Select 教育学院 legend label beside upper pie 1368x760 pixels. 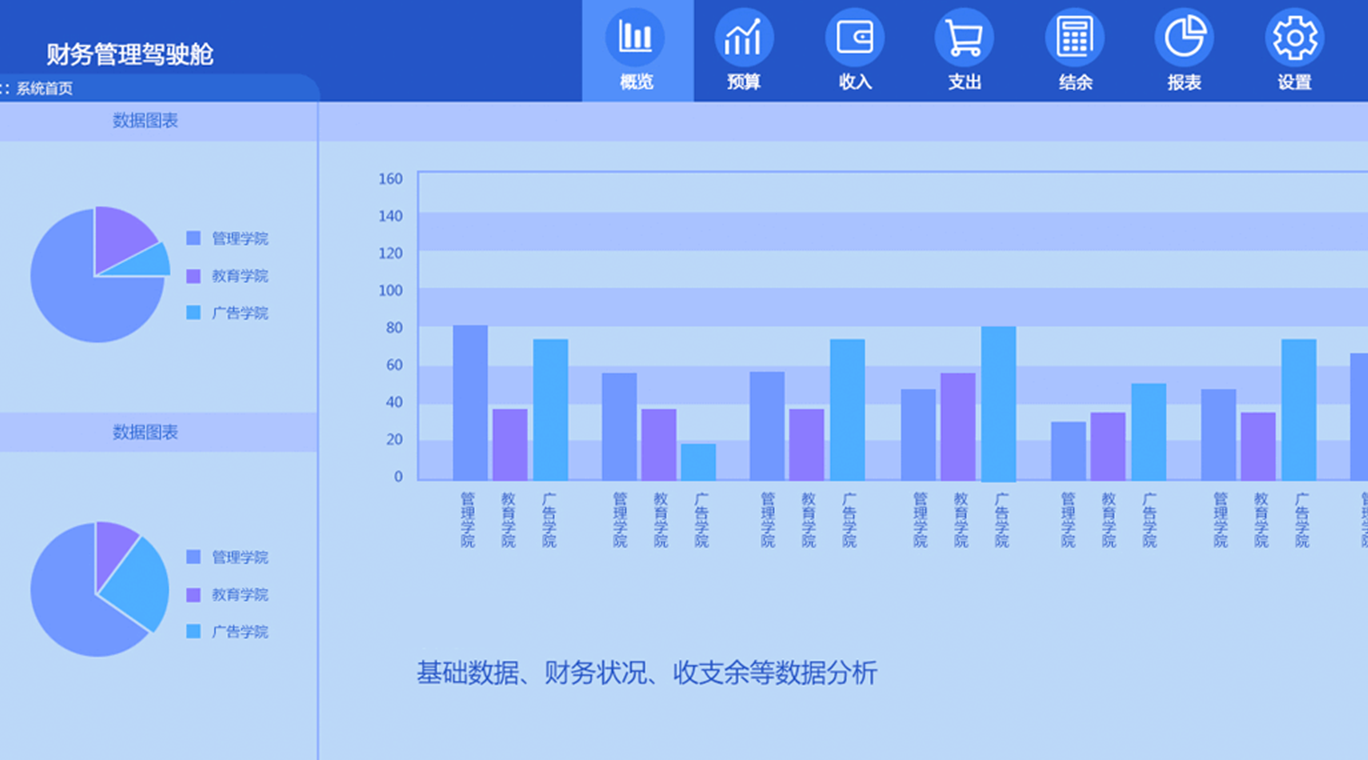[x=240, y=276]
